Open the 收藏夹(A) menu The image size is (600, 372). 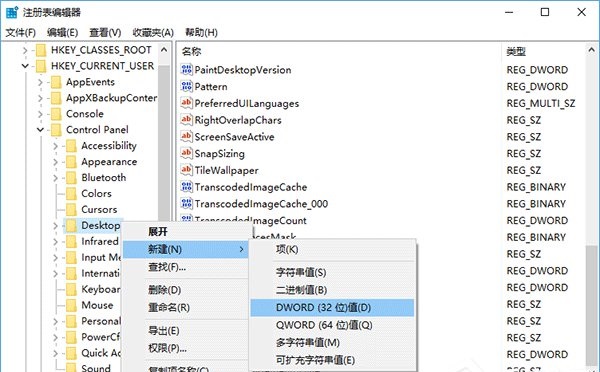(x=153, y=33)
